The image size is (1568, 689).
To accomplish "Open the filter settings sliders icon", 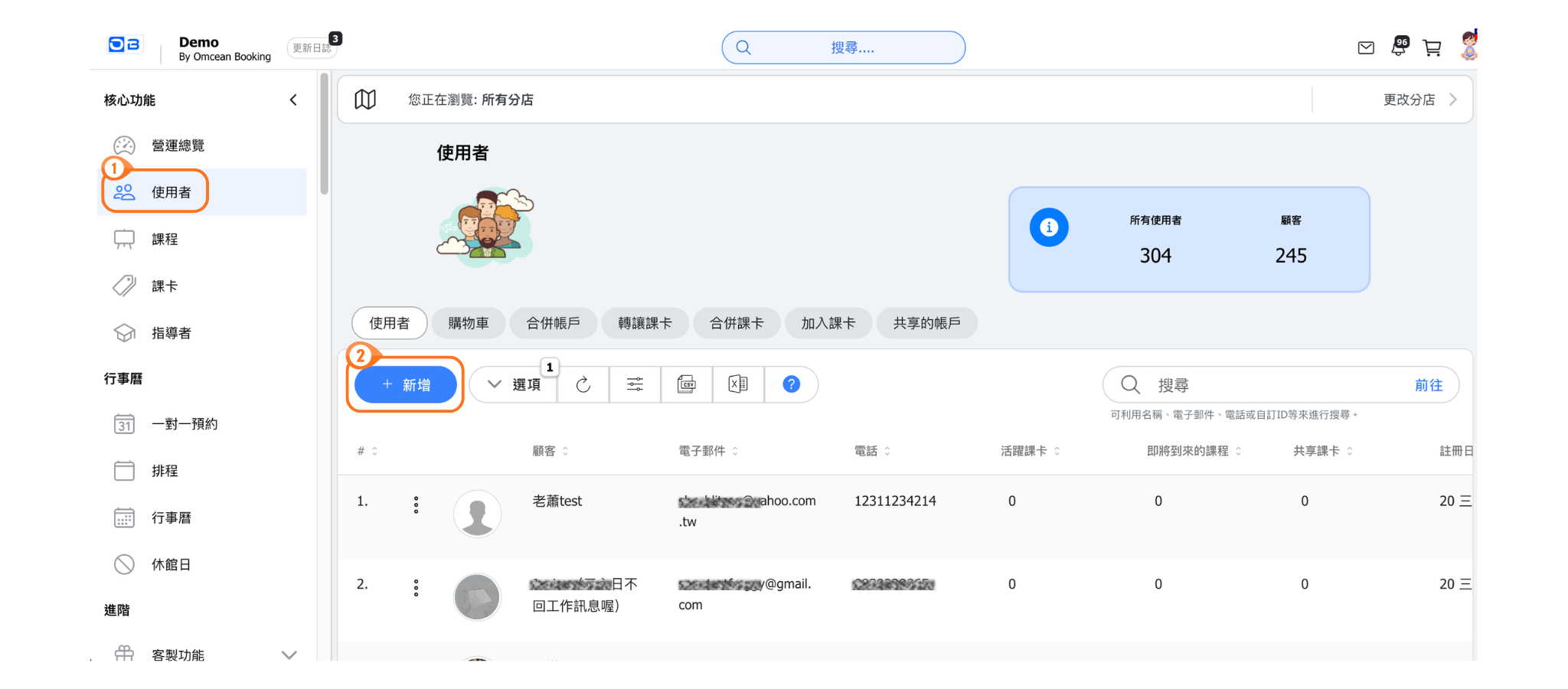I will pos(635,384).
